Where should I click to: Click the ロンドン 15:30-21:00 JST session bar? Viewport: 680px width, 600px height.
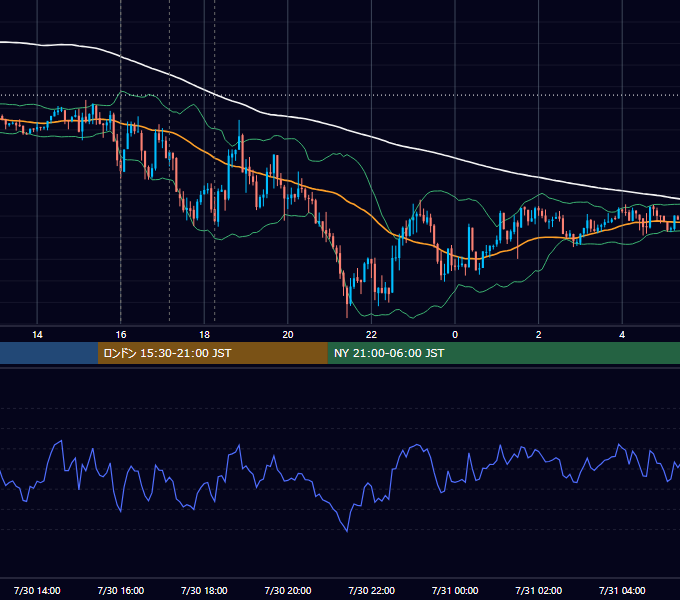tap(212, 353)
